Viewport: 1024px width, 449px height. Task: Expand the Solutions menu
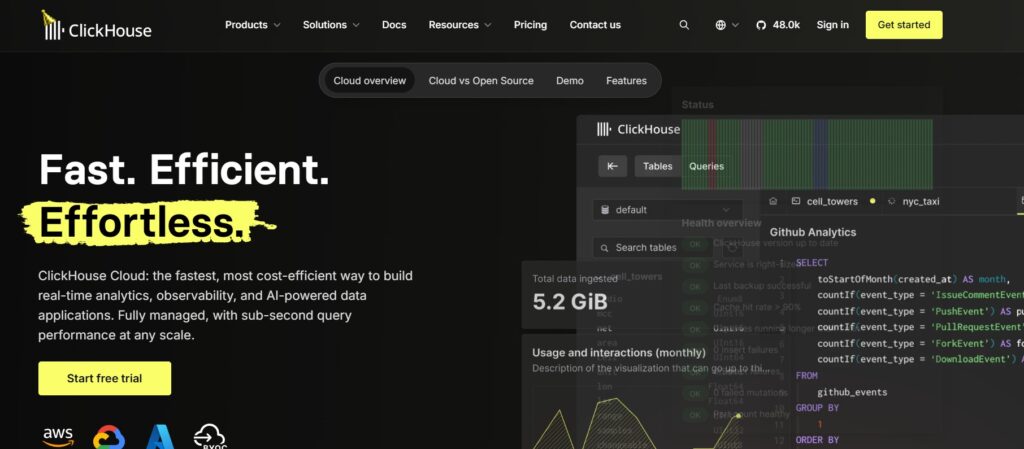click(x=330, y=25)
